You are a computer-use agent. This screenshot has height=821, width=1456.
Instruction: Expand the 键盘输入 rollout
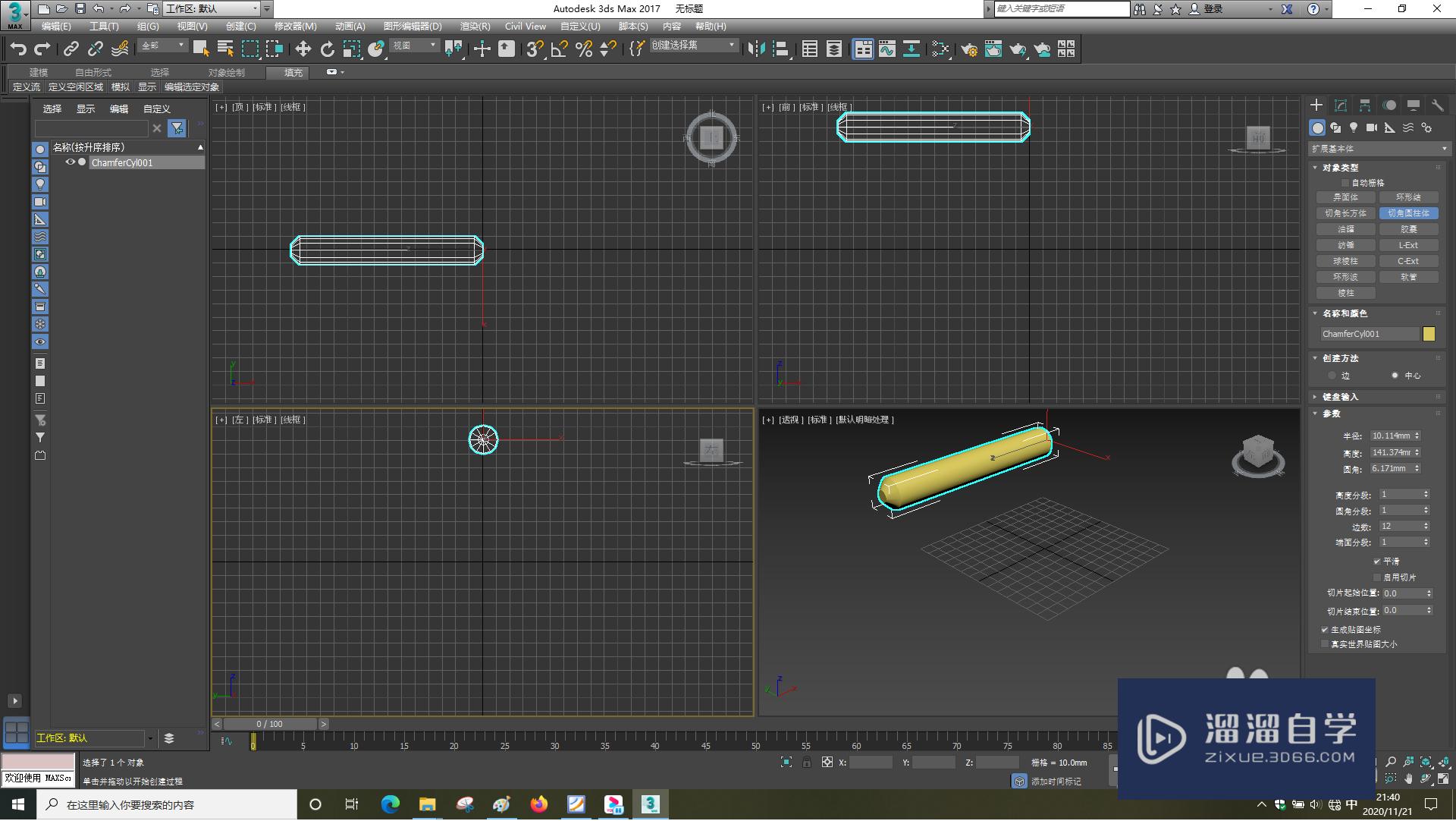[x=1340, y=397]
